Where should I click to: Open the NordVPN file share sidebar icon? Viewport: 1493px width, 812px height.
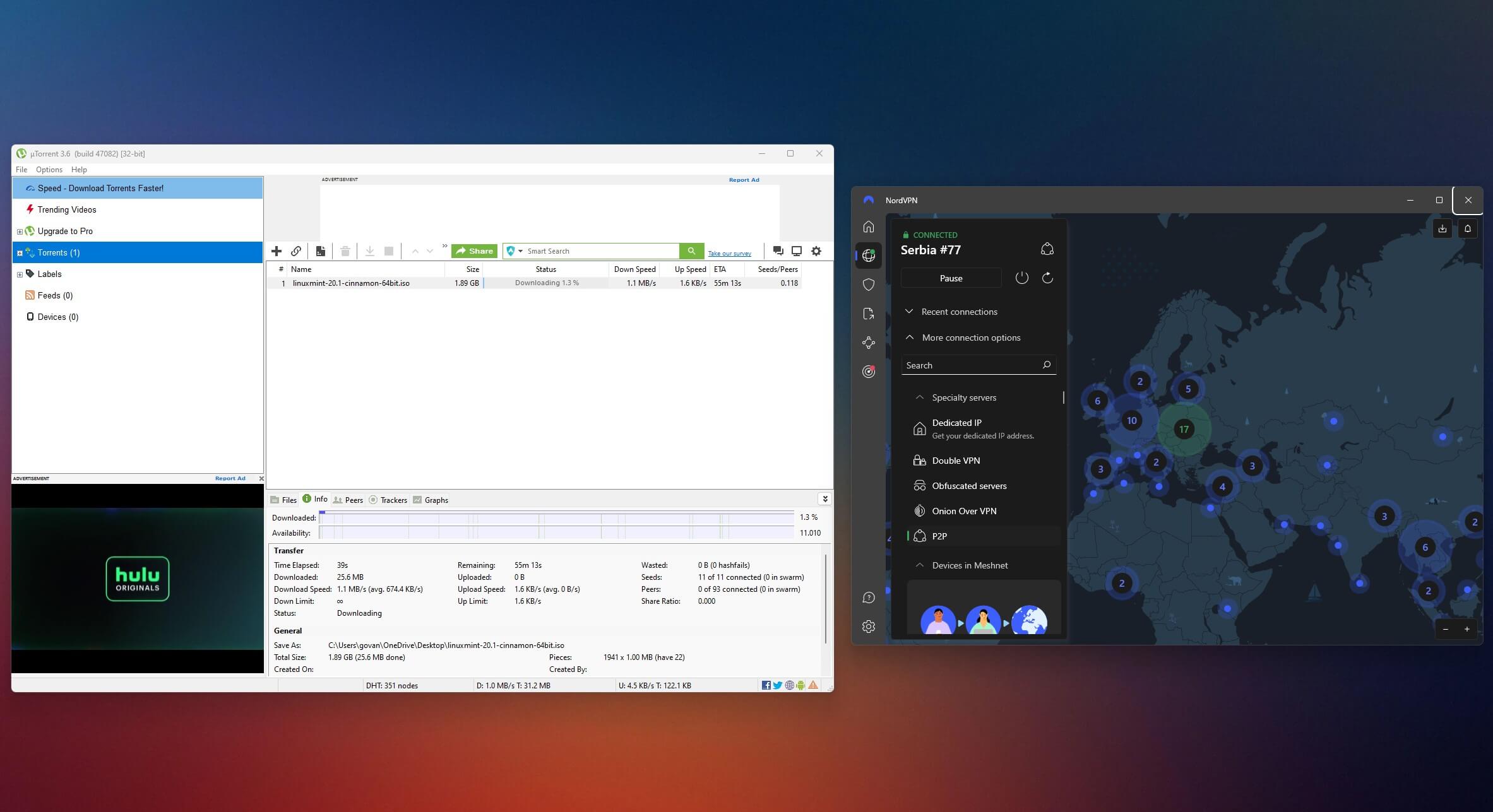point(869,314)
